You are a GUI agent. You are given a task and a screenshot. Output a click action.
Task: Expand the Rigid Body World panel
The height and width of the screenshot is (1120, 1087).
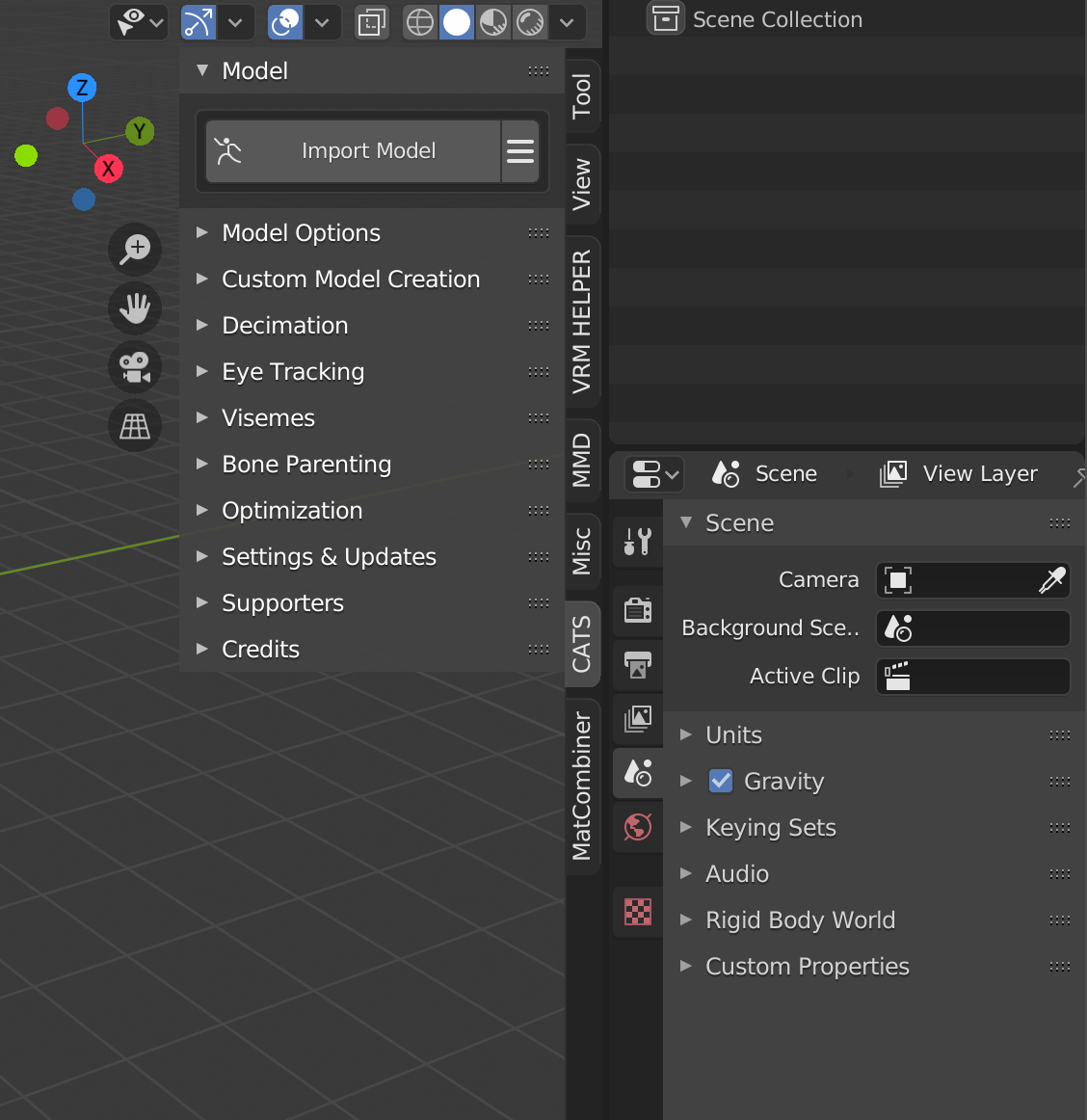click(874, 920)
